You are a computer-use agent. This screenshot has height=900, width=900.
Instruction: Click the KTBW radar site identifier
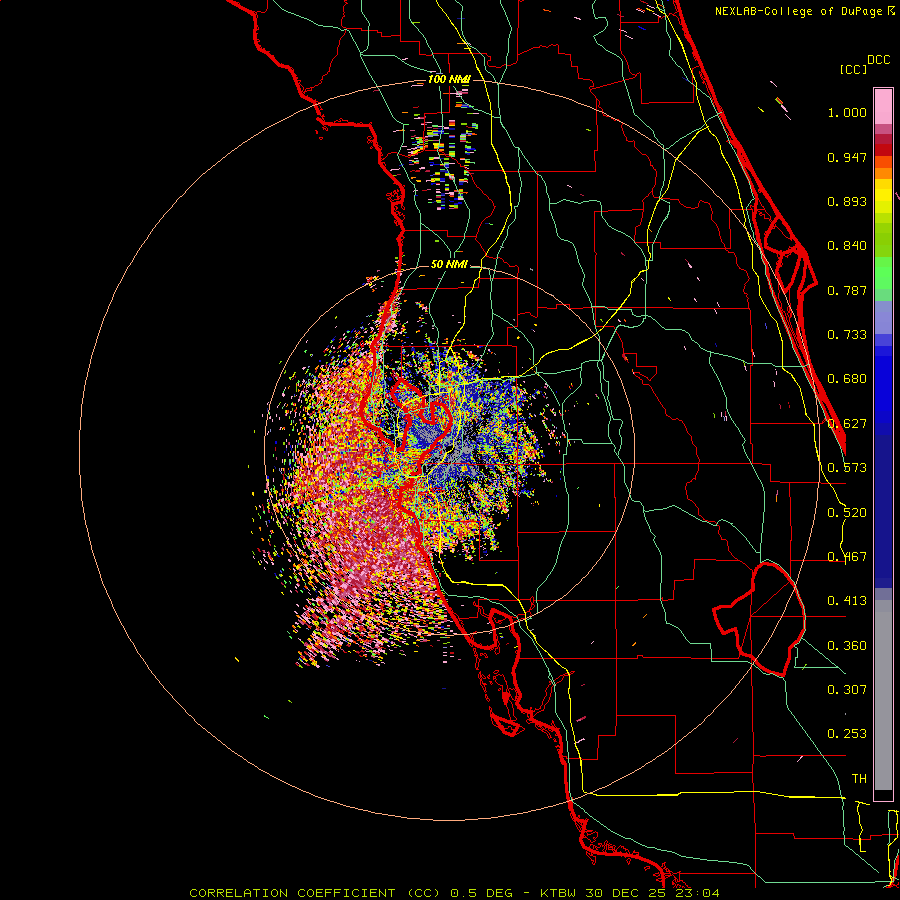point(560,893)
